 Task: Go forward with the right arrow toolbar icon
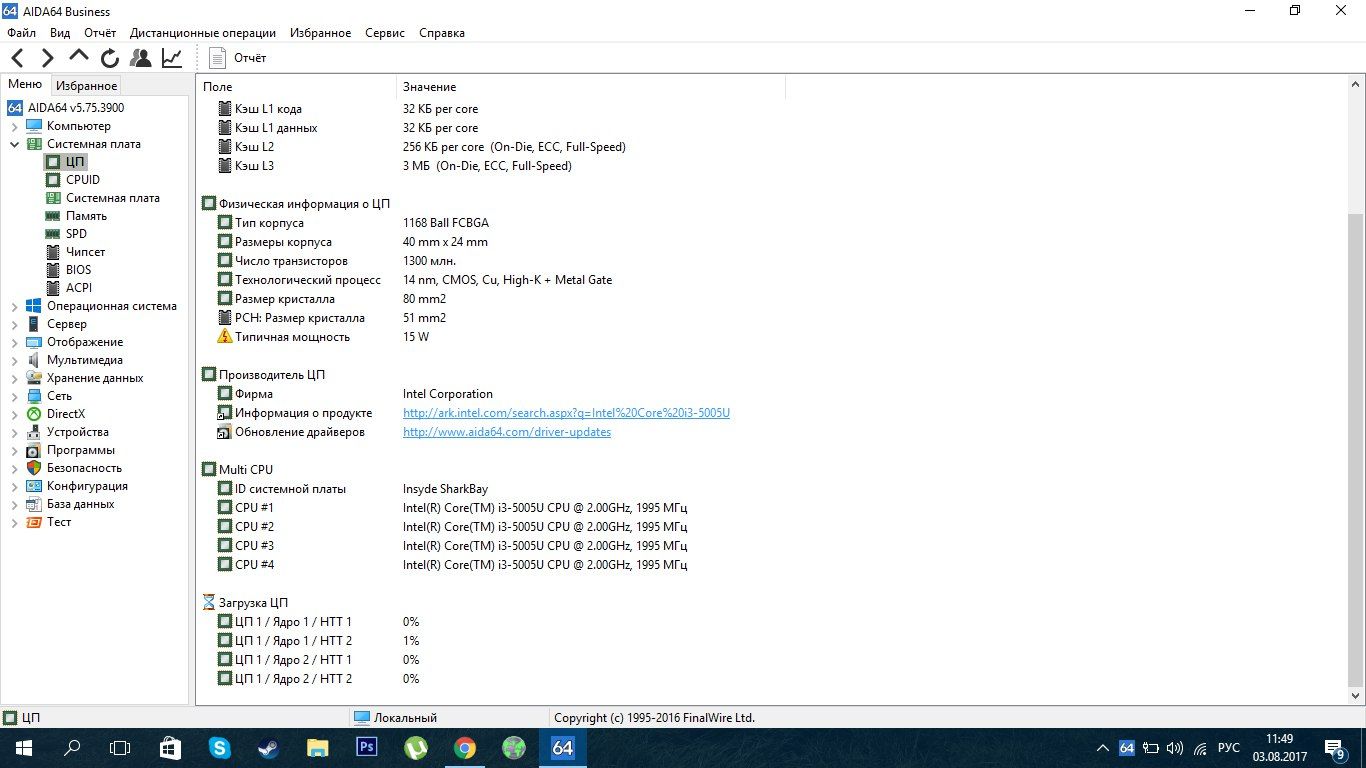click(47, 58)
